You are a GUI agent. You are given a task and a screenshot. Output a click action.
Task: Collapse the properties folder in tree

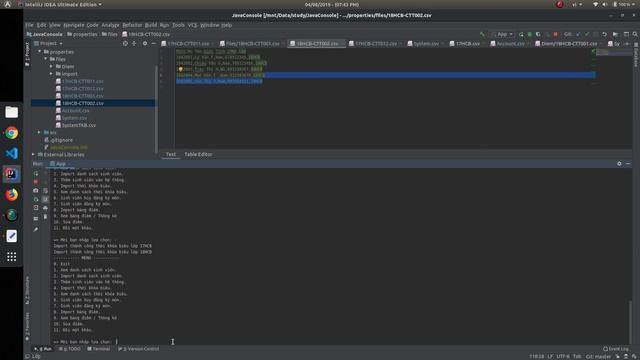tap(40, 52)
